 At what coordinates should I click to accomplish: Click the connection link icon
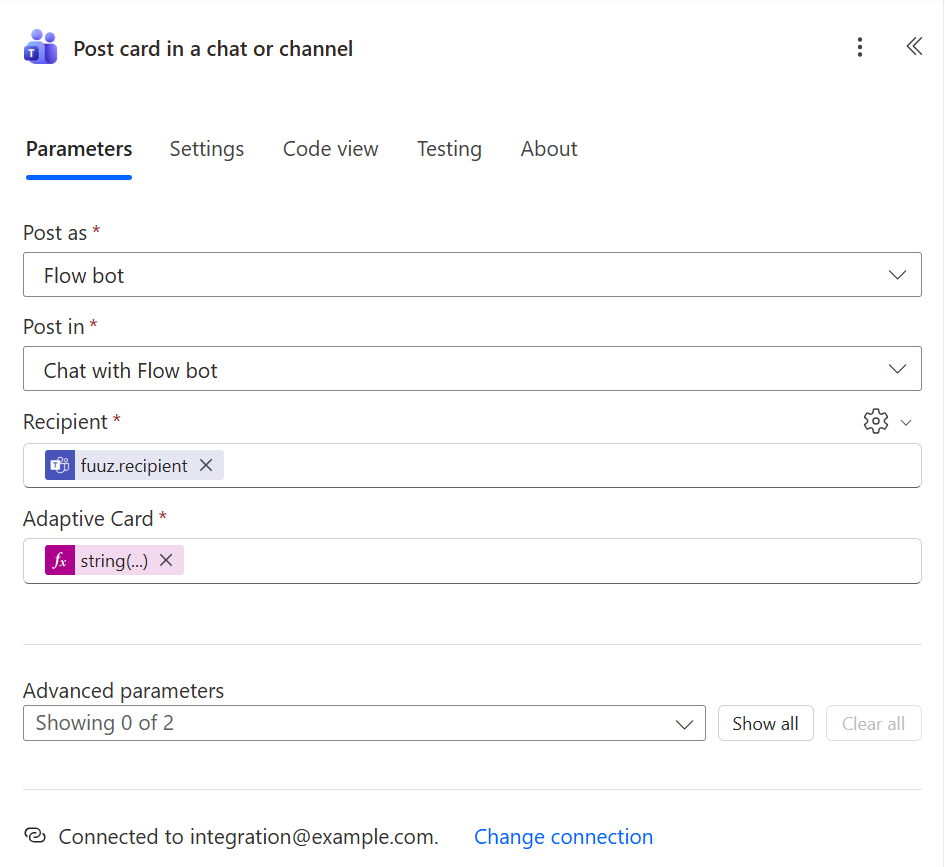coord(35,836)
